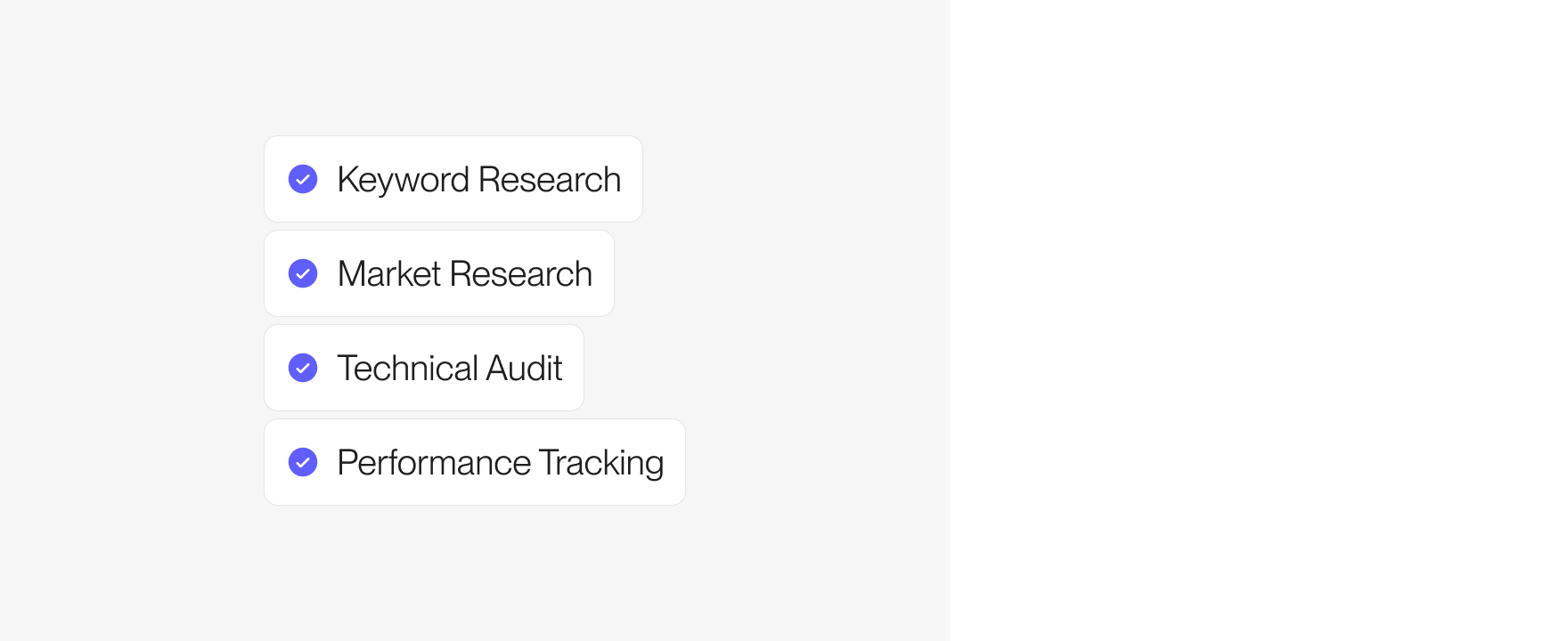Choose the Technical Audit pill card
The width and height of the screenshot is (1568, 641).
pyautogui.click(x=424, y=368)
